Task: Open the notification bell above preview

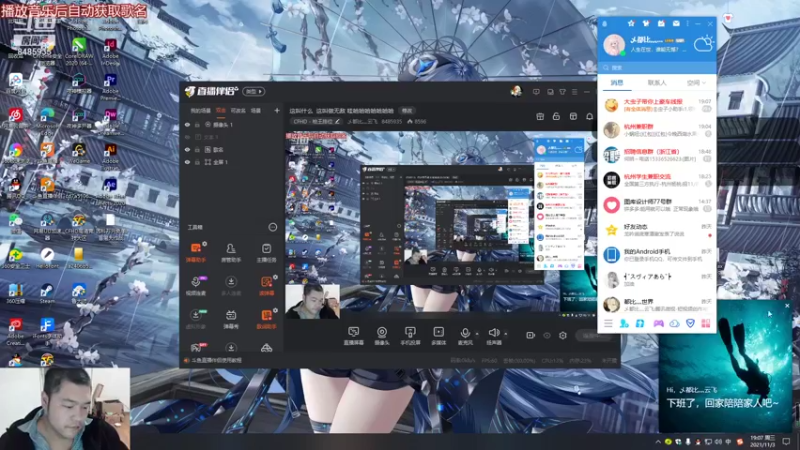Action: 589,116
